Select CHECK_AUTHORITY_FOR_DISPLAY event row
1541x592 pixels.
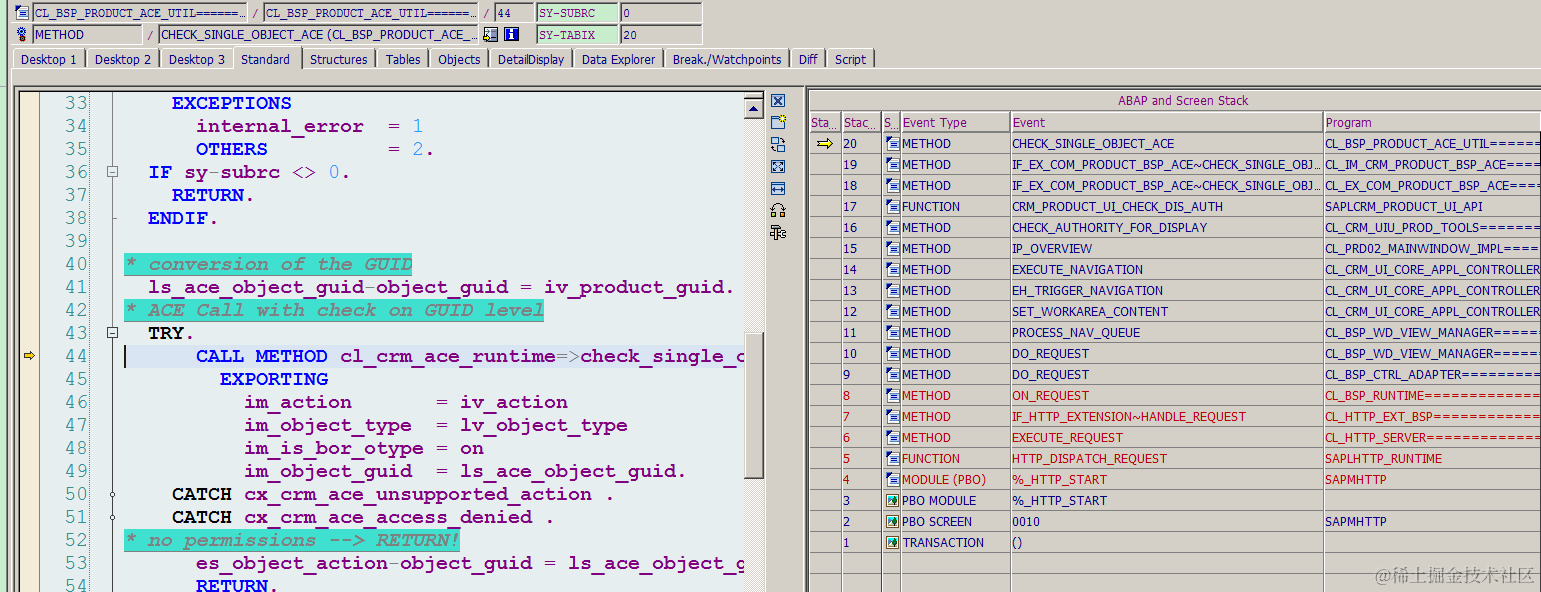1166,228
